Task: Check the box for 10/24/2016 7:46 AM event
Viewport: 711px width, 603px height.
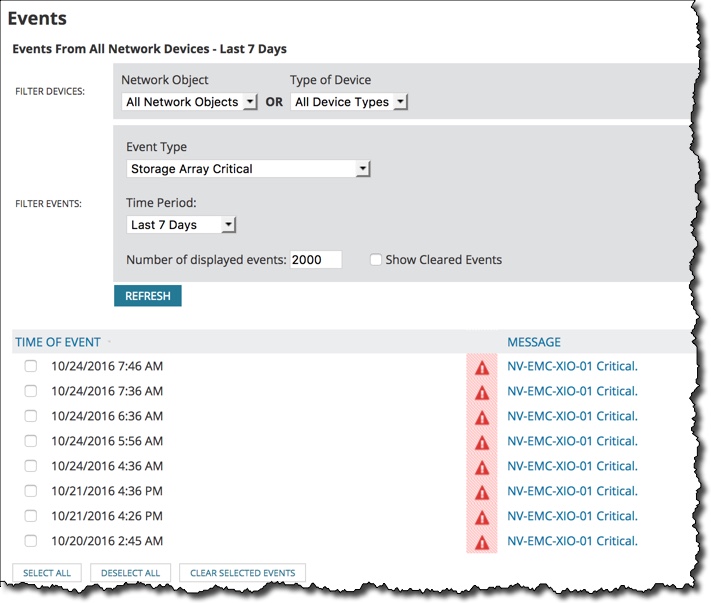Action: pyautogui.click(x=30, y=366)
